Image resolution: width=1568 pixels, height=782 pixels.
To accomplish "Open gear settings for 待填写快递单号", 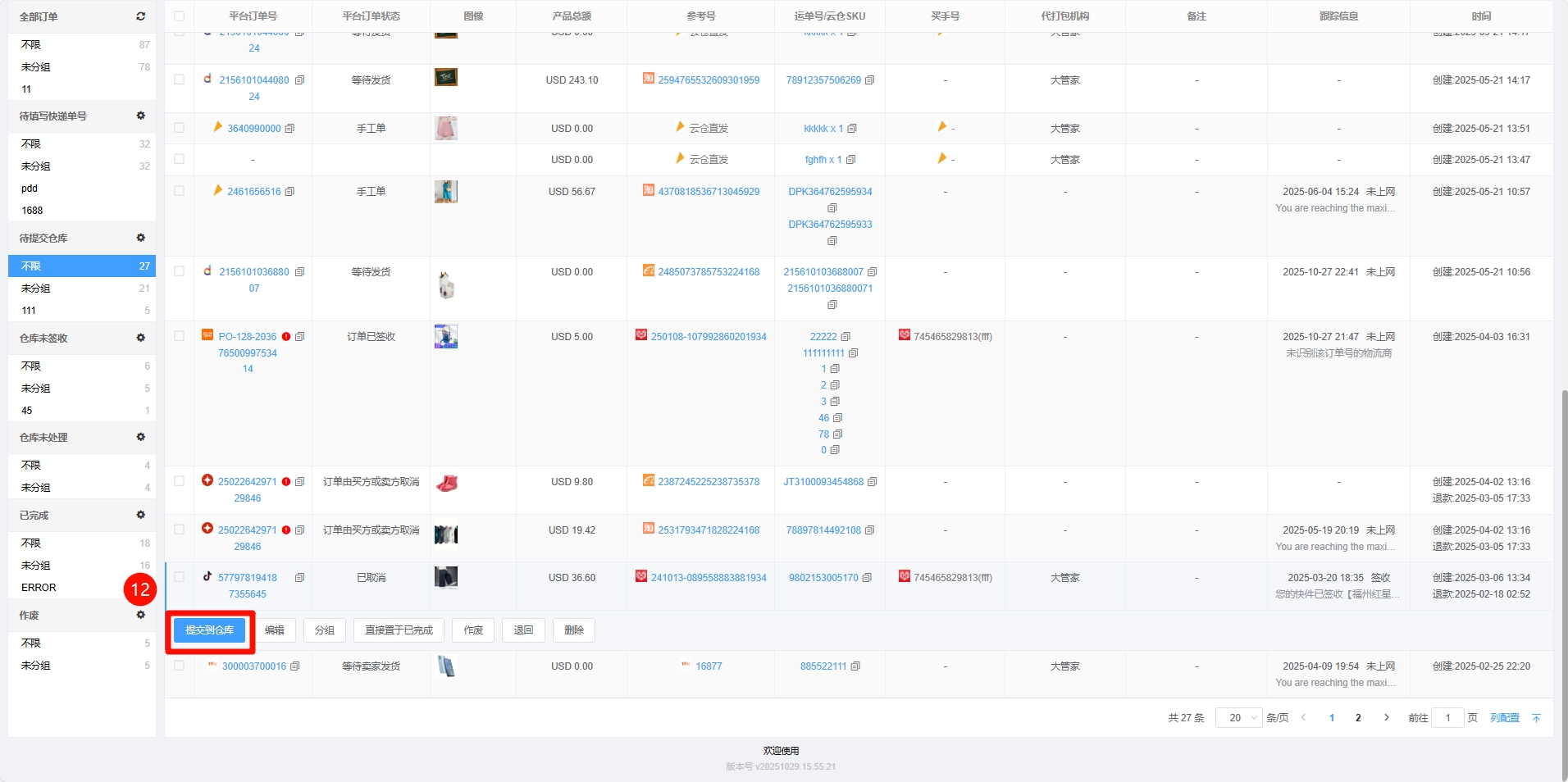I will click(x=140, y=116).
